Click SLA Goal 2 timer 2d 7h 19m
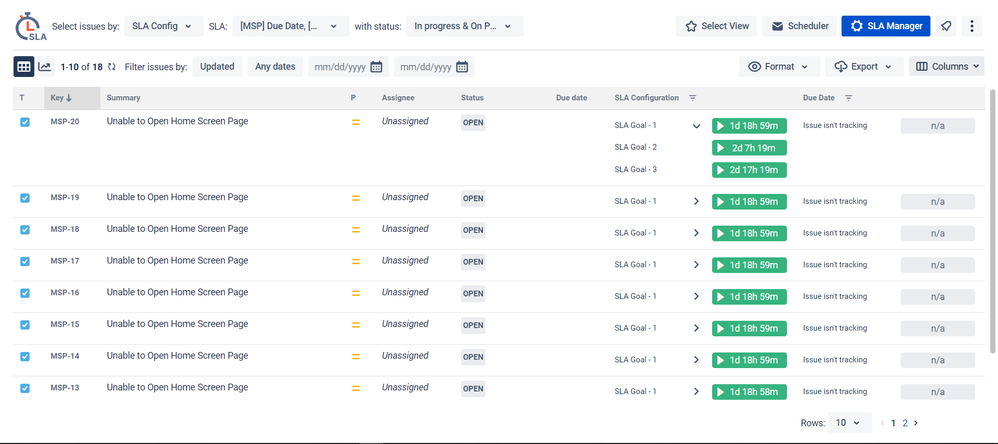This screenshot has height=444, width=998. tap(749, 148)
